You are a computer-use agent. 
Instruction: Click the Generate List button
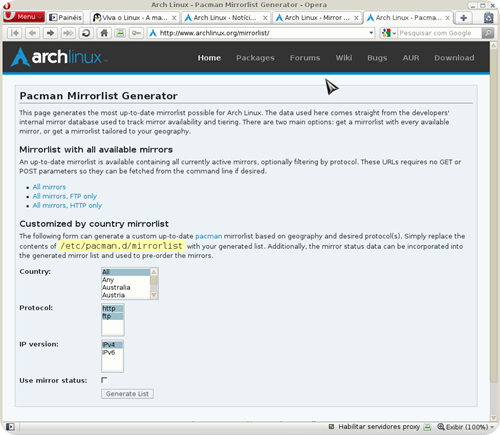click(x=127, y=394)
